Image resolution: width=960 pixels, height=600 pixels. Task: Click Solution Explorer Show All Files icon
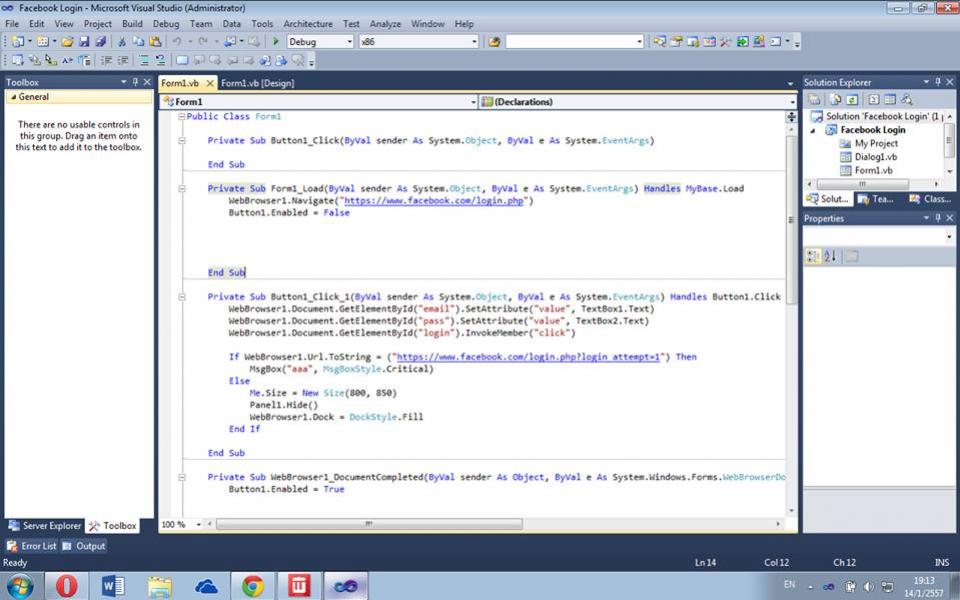836,99
